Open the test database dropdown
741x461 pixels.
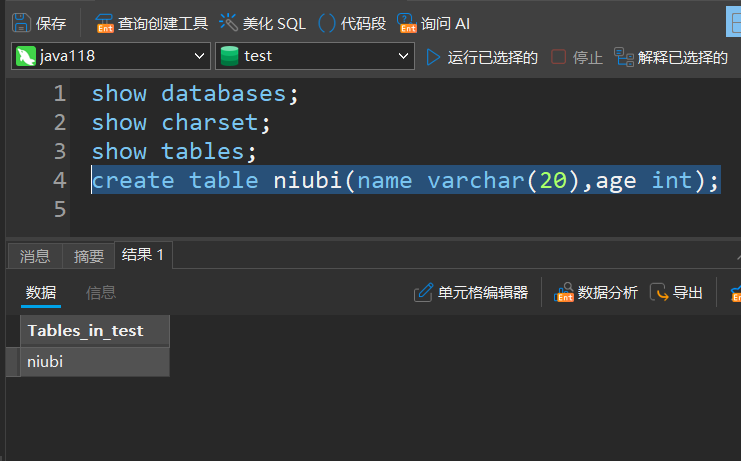(315, 56)
